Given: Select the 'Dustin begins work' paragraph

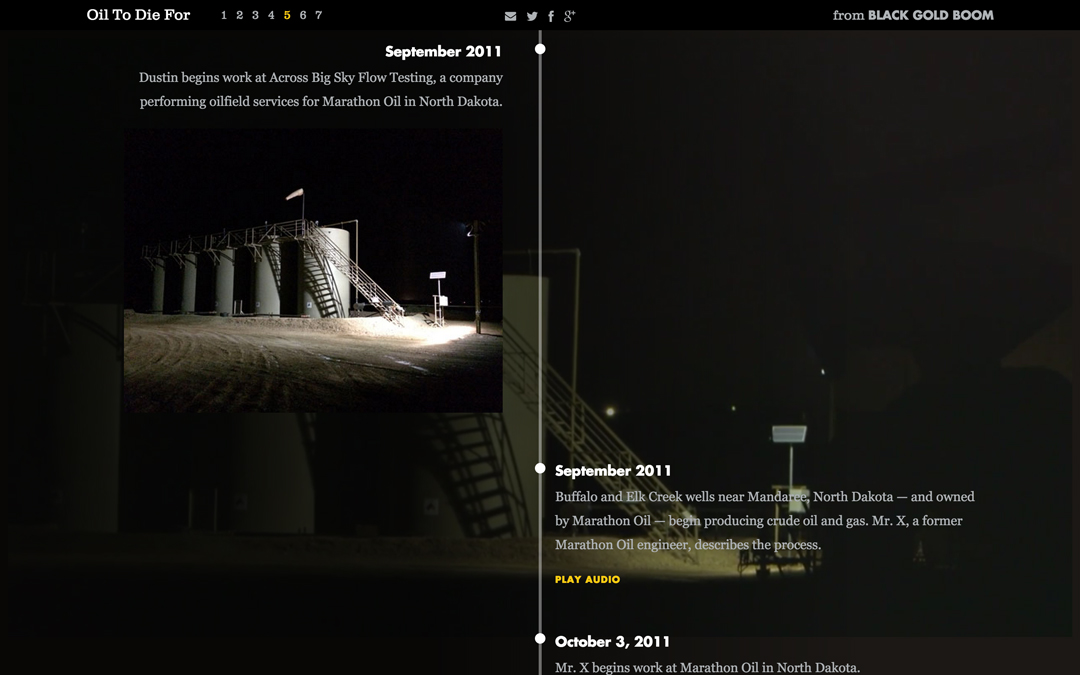Looking at the screenshot, I should pos(321,90).
